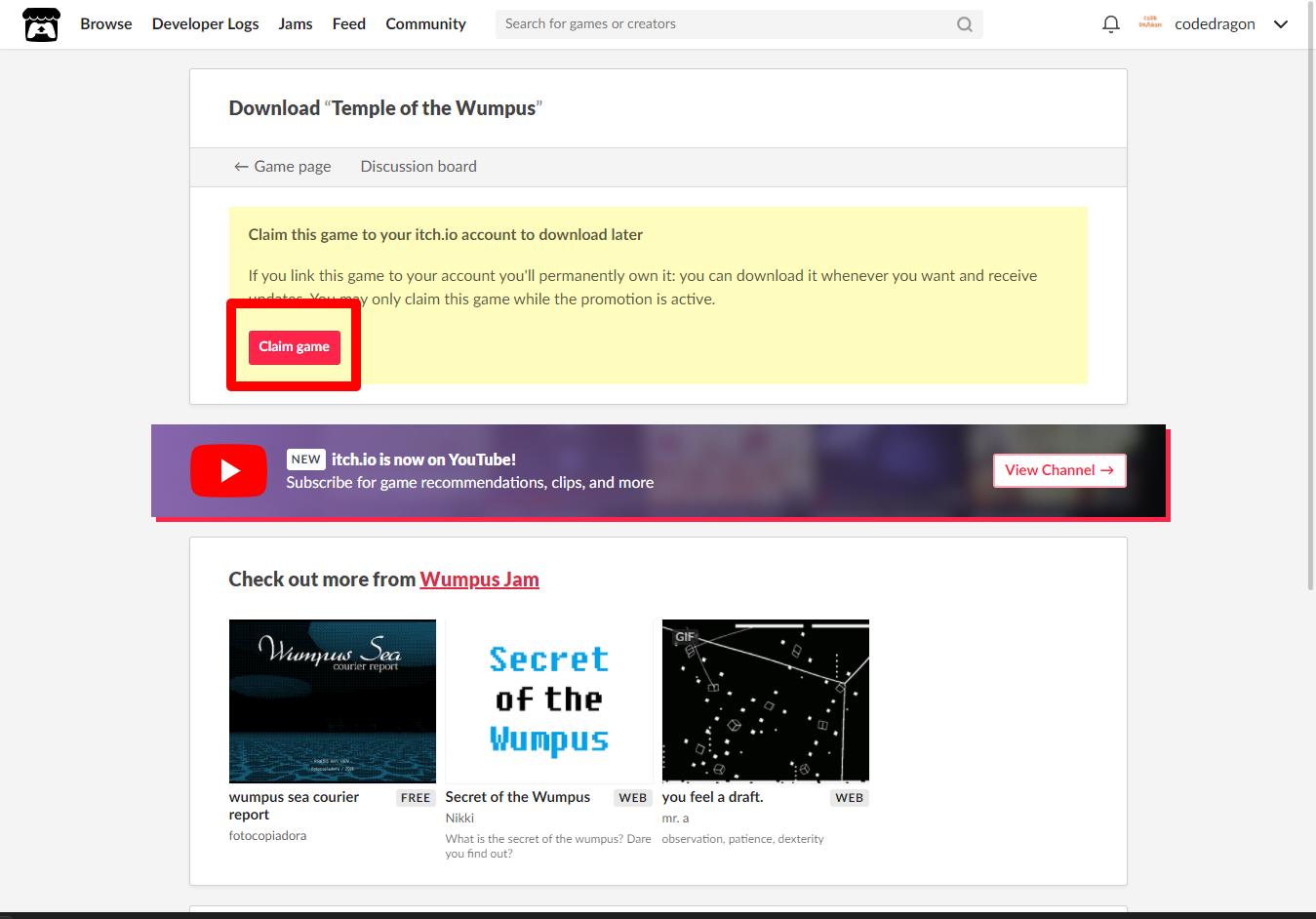Click the search magnifier icon
This screenshot has height=919, width=1316.
click(x=964, y=24)
